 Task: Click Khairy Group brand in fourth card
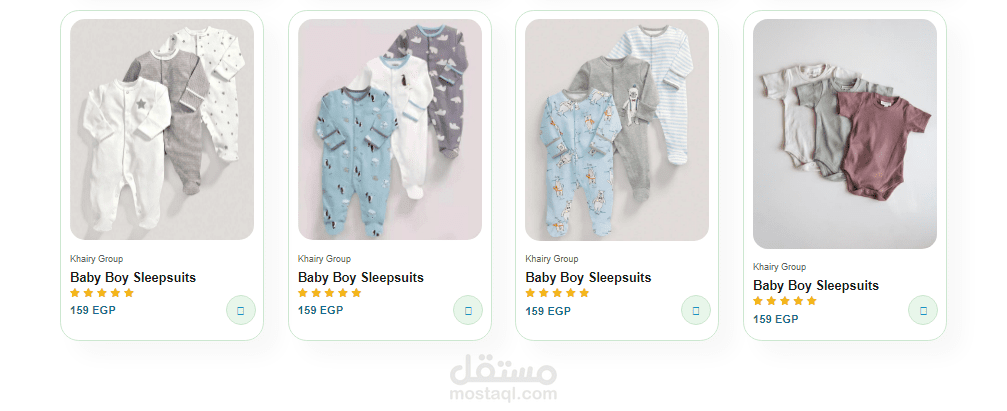point(780,267)
